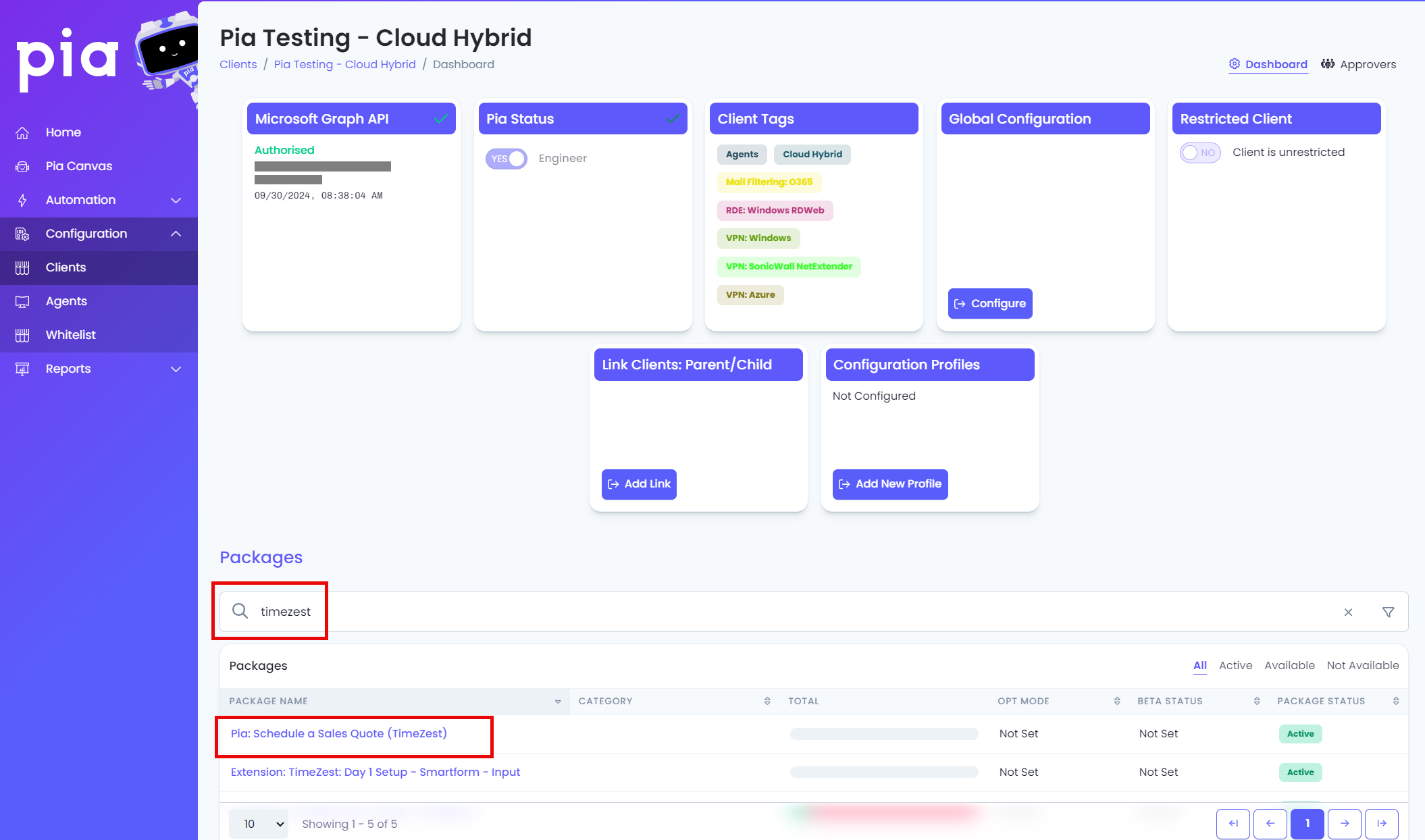Click progress bar for Schedule a Sales Quote
Viewport: 1425px width, 840px height.
pos(884,734)
